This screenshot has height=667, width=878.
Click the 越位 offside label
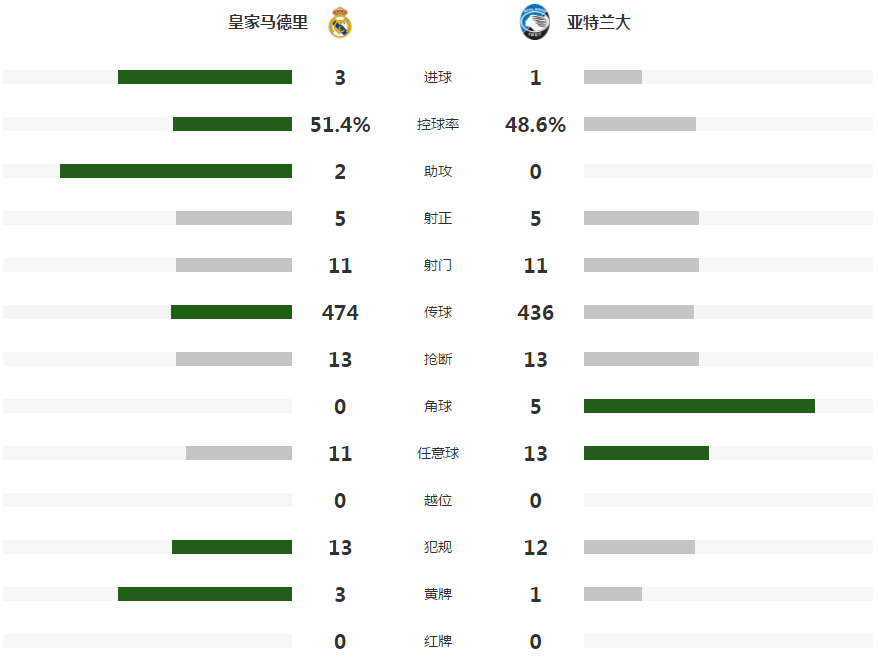(x=438, y=500)
